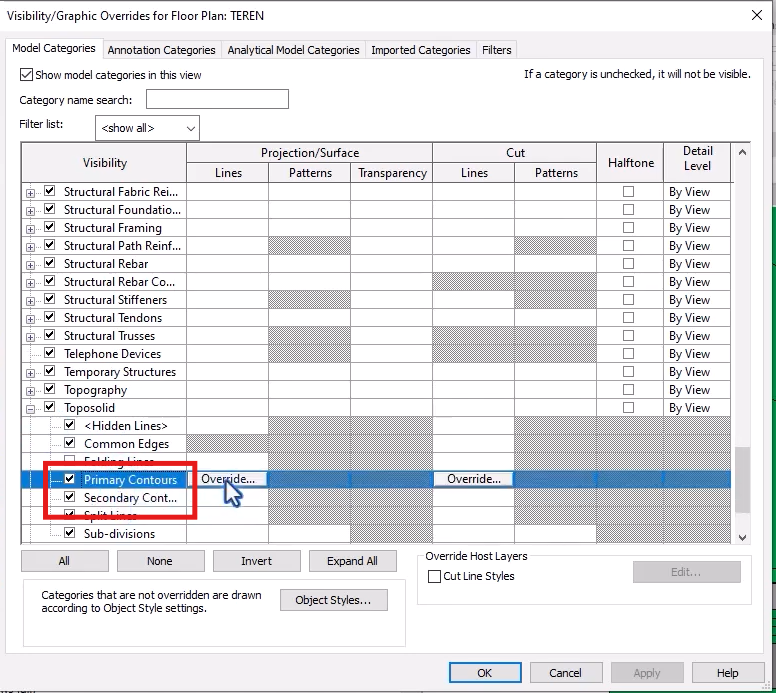Open the Help button
Image resolution: width=776 pixels, height=693 pixels.
727,673
